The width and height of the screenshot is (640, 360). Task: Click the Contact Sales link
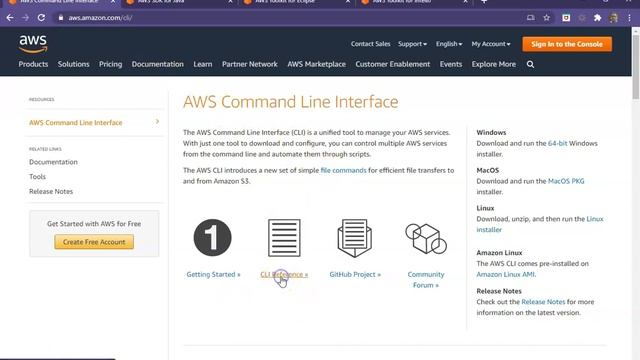point(370,44)
